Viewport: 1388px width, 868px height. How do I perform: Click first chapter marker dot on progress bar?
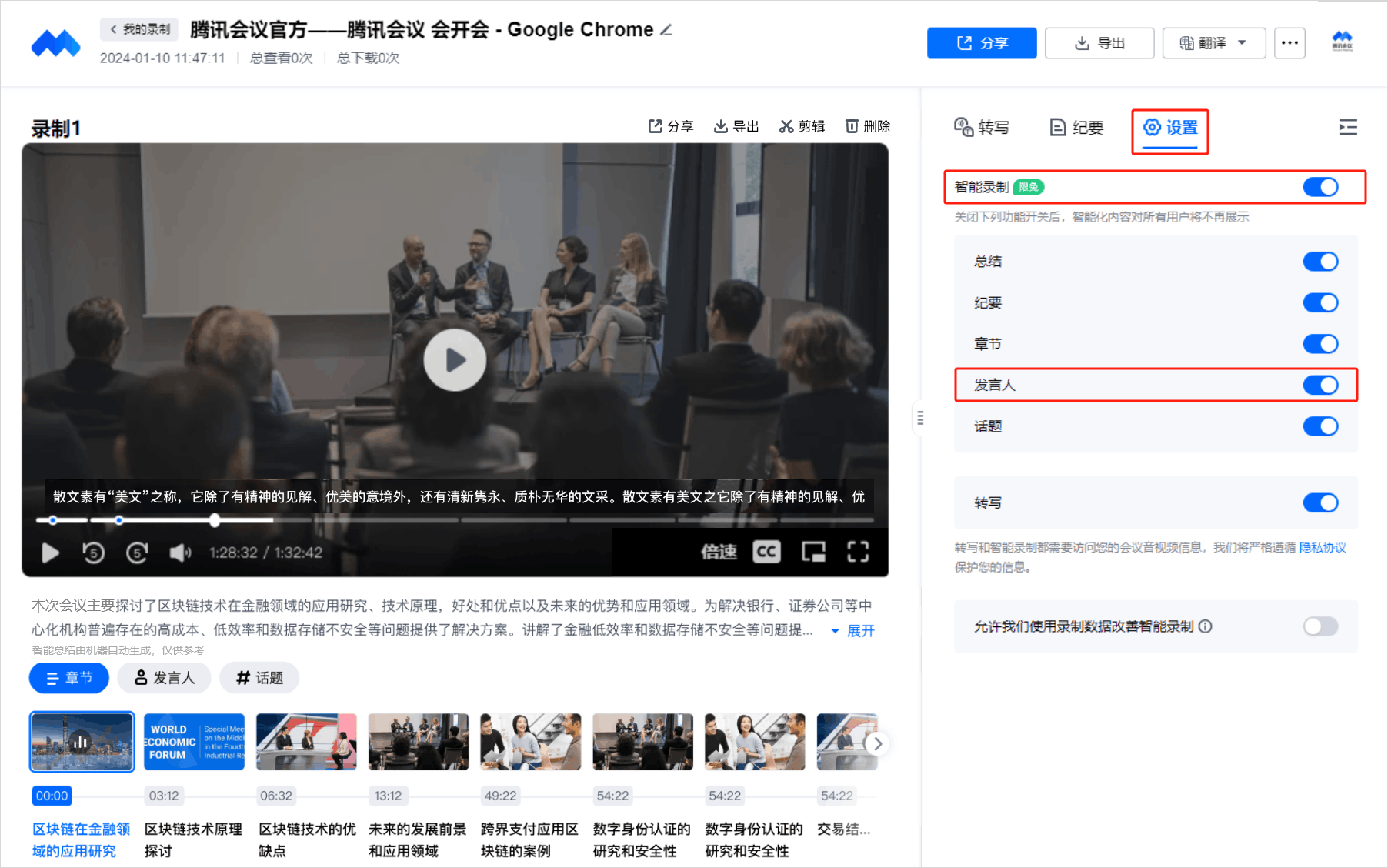tap(53, 520)
